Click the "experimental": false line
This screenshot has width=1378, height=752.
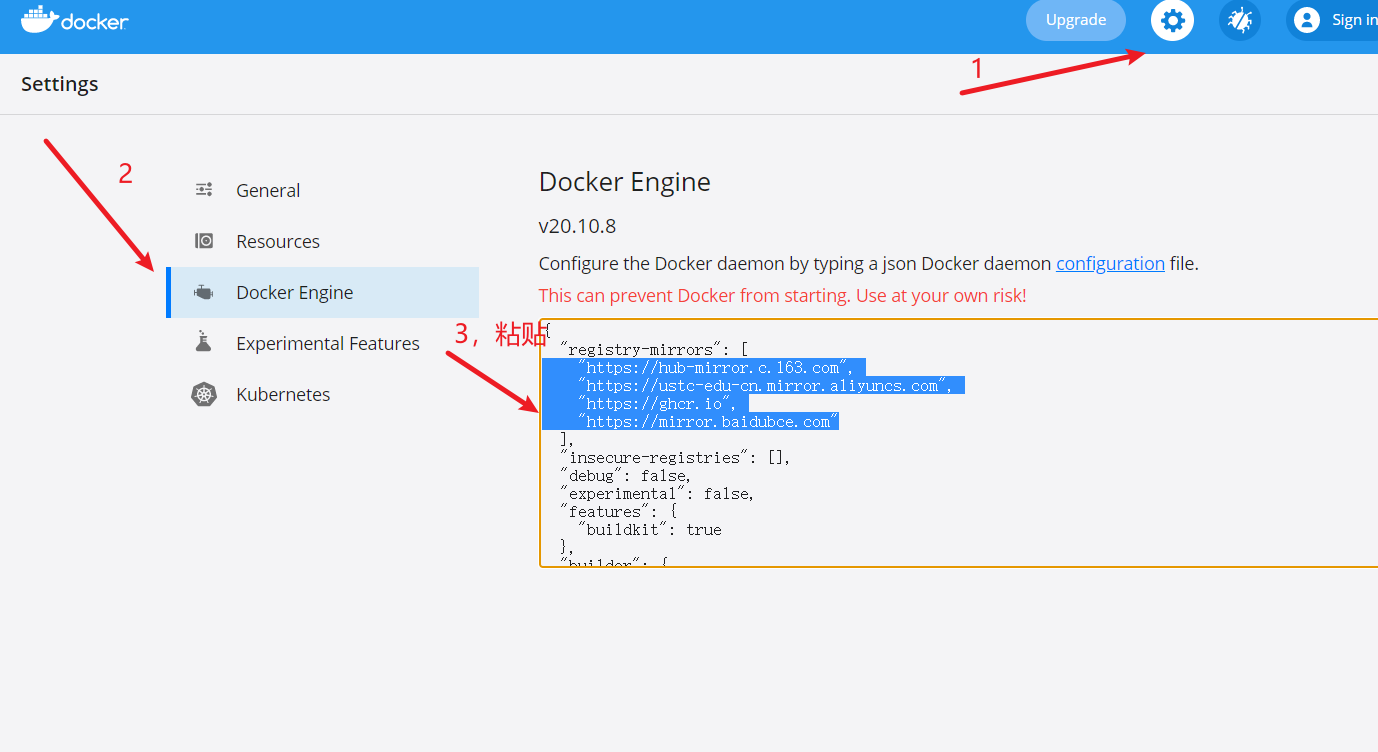[x=658, y=494]
